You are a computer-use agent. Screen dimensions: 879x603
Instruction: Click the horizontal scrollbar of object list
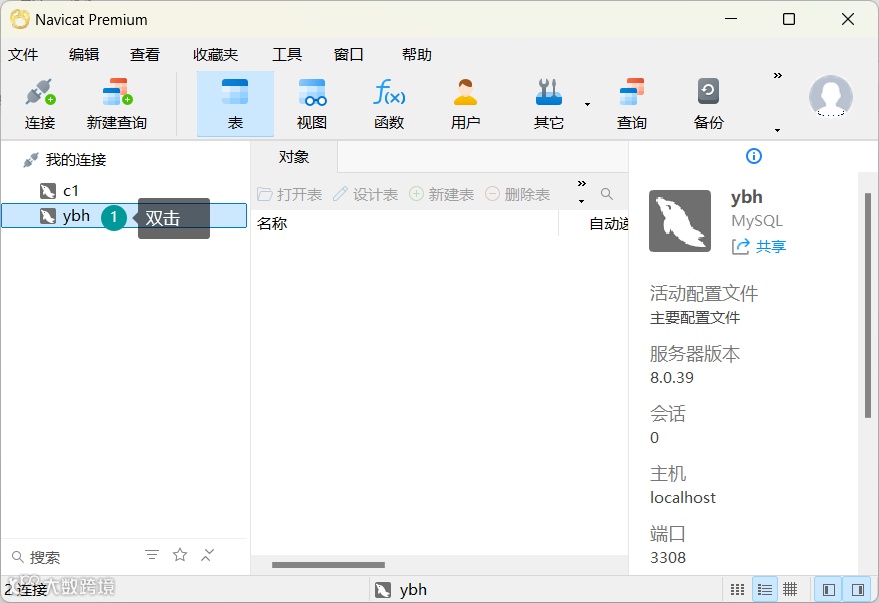coord(329,565)
